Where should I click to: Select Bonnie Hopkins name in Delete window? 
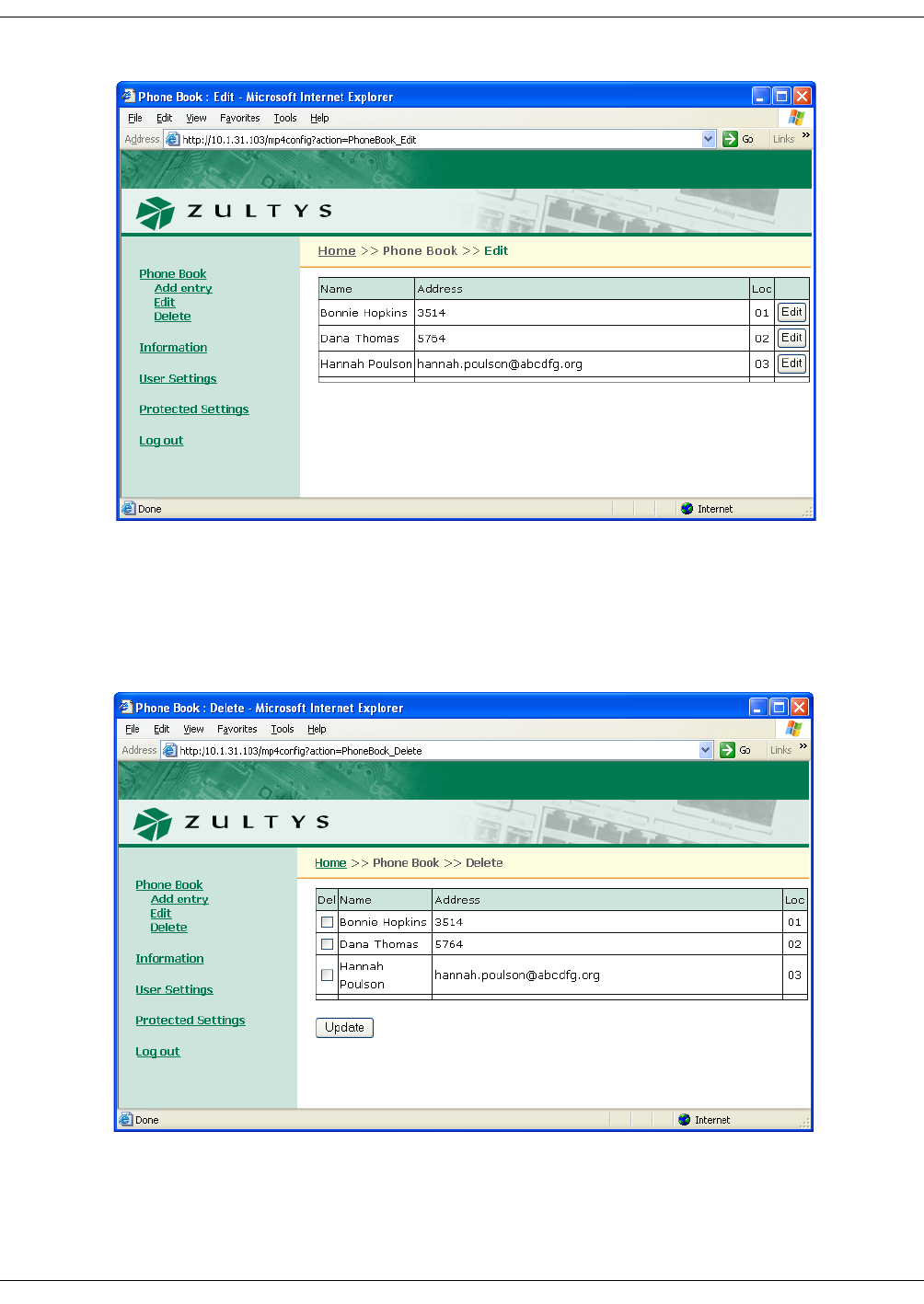click(x=383, y=922)
